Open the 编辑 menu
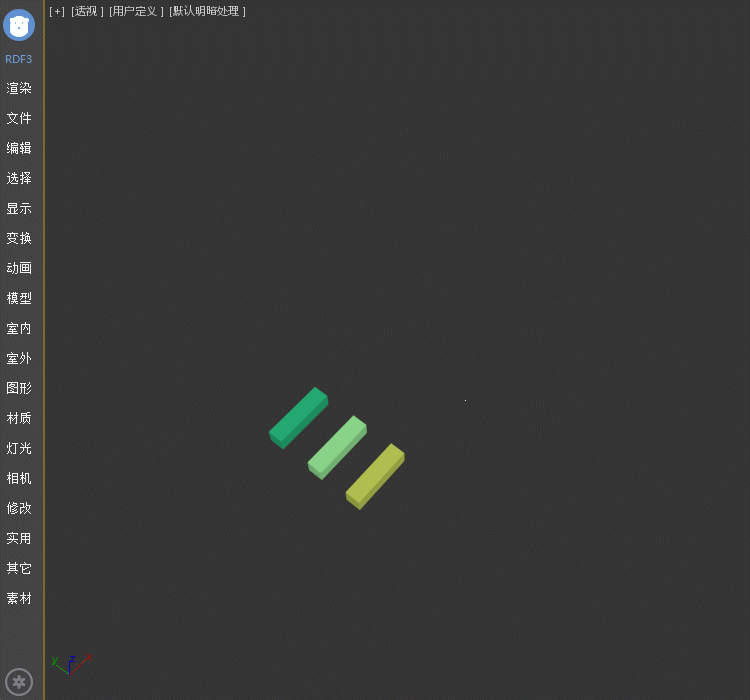This screenshot has width=750, height=700. point(19,148)
